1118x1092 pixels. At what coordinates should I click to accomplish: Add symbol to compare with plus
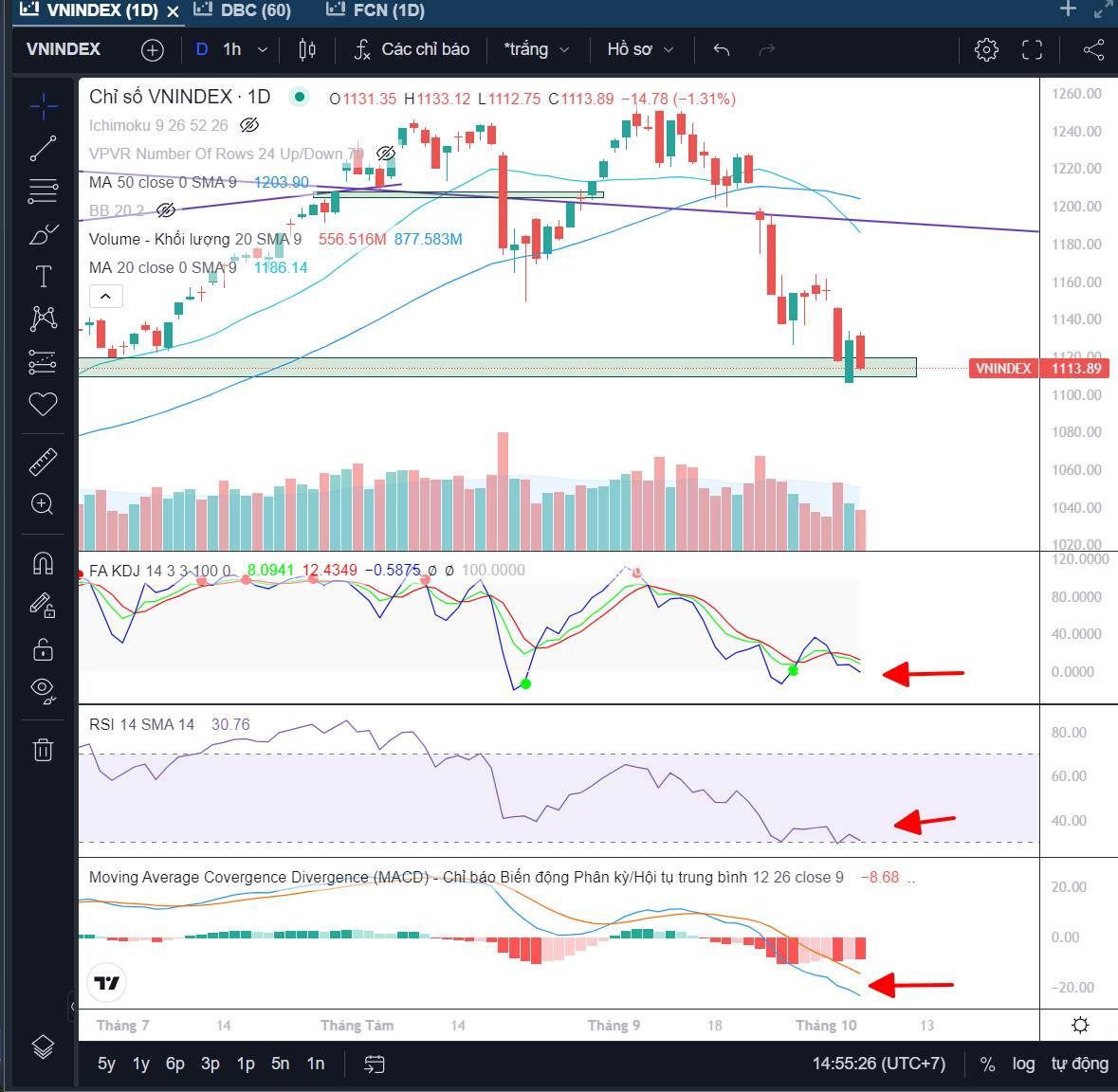[153, 50]
